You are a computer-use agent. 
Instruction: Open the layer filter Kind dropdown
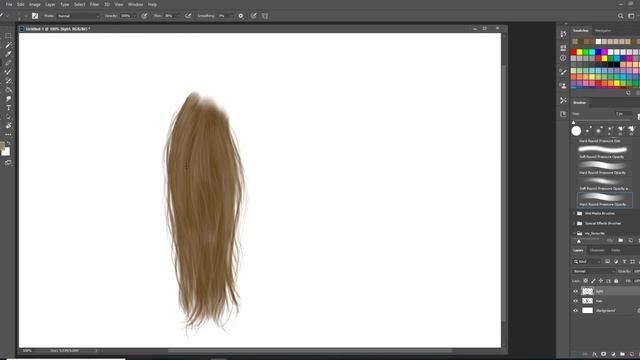coord(587,262)
